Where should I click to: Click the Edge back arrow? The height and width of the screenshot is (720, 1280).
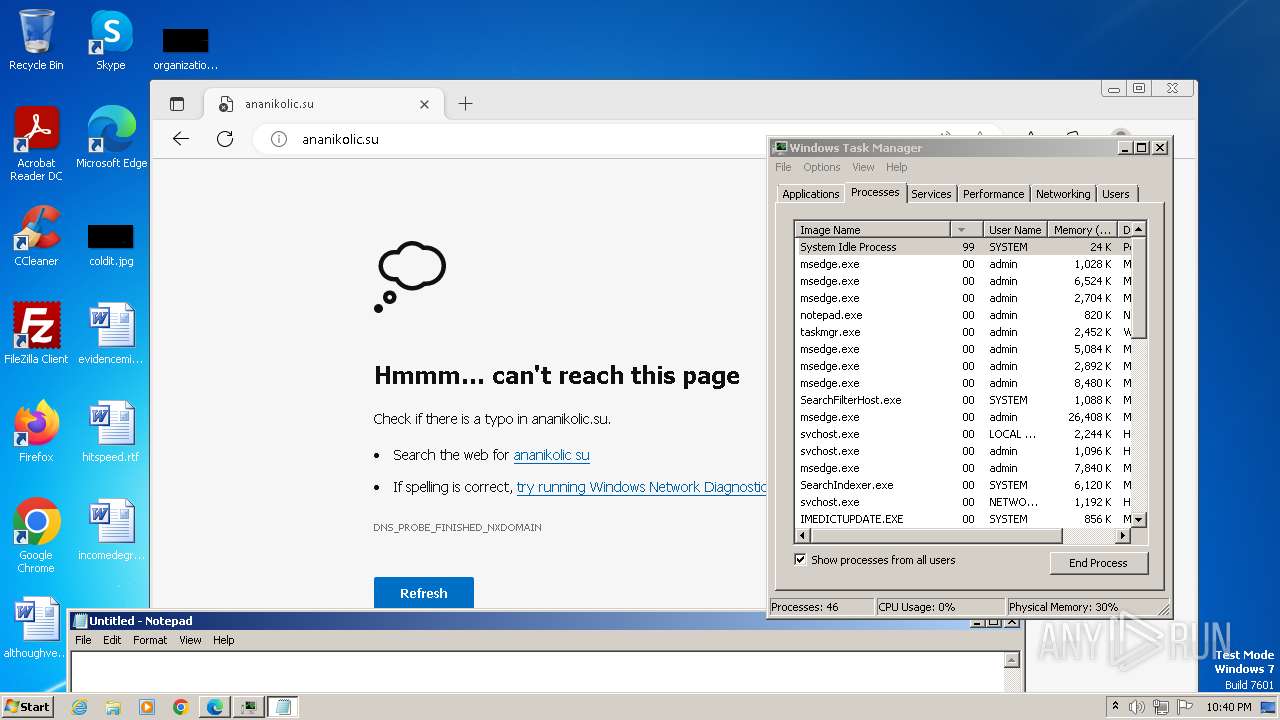click(181, 139)
